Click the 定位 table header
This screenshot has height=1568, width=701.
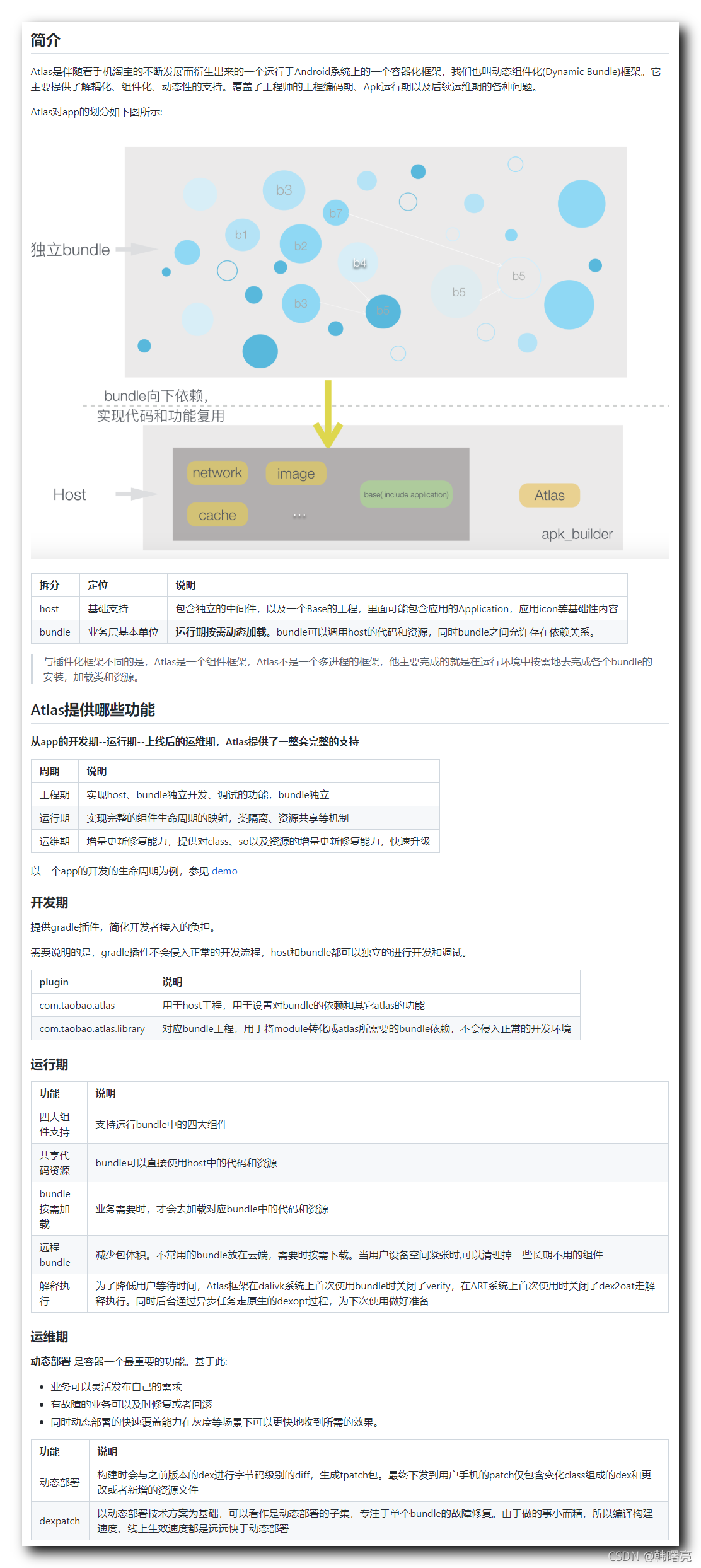pos(123,585)
